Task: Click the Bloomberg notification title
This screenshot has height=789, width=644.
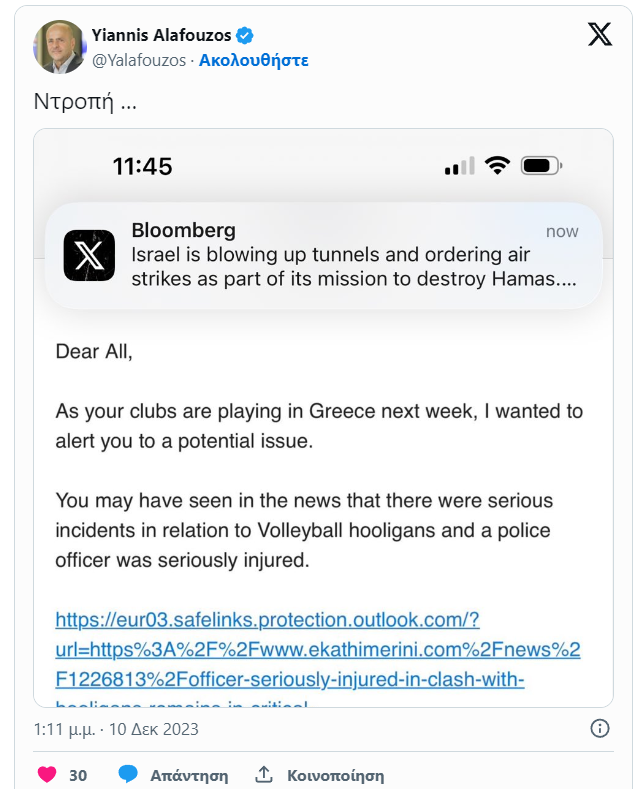Action: coord(184,231)
